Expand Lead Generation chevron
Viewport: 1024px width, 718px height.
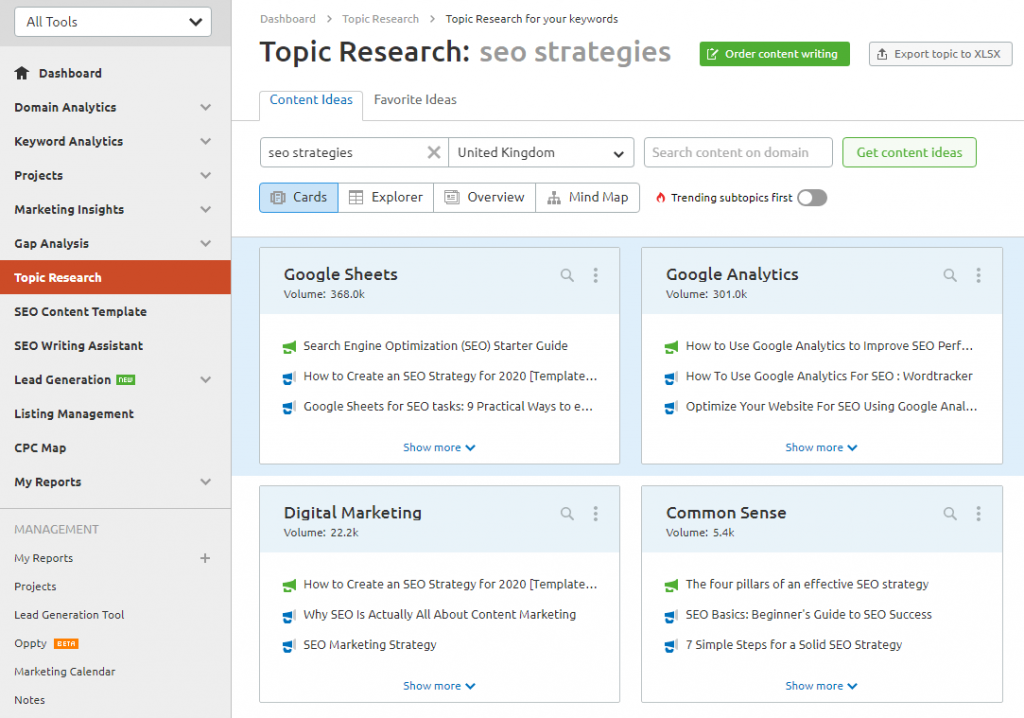[x=206, y=380]
